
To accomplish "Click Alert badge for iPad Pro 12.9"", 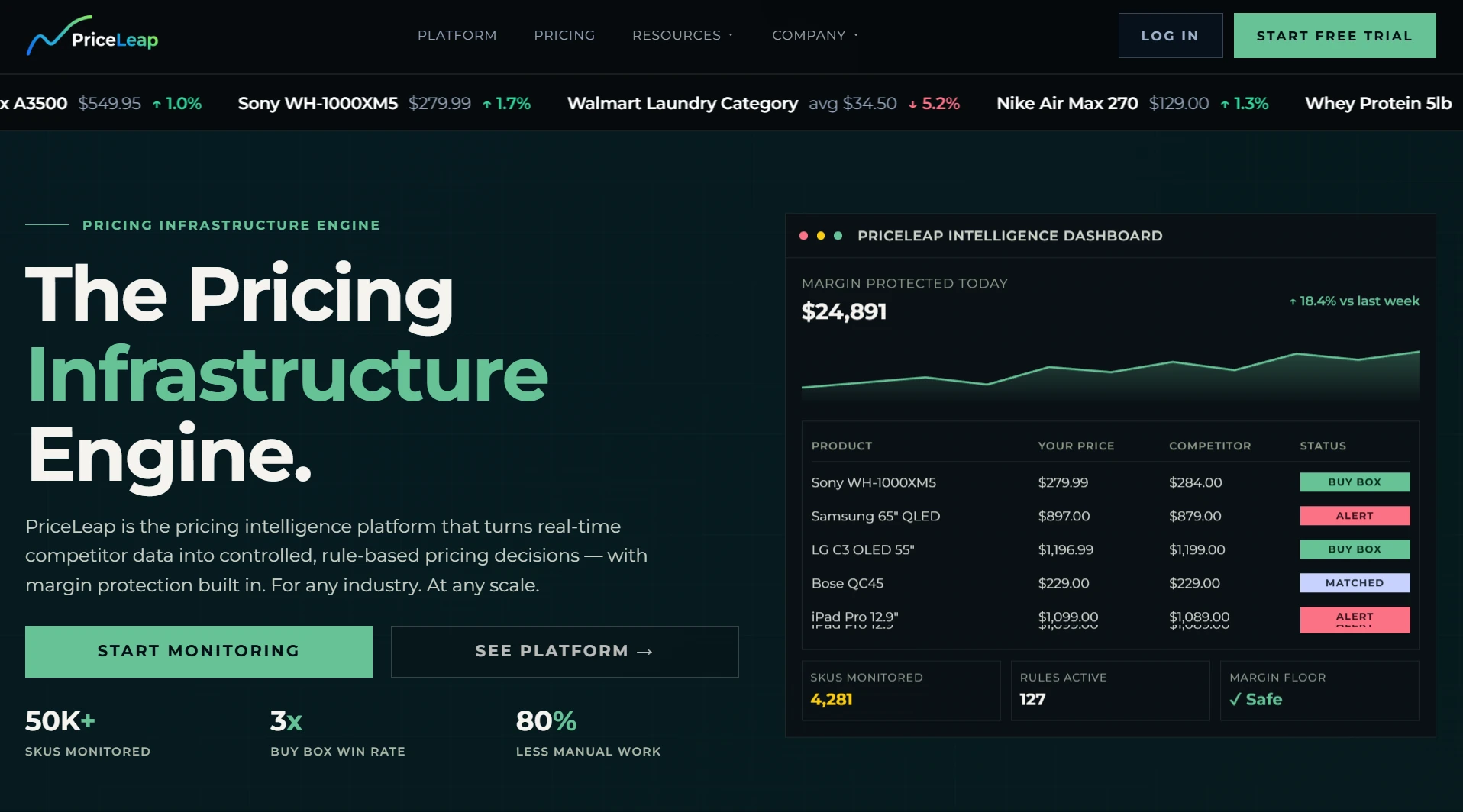I will point(1355,619).
